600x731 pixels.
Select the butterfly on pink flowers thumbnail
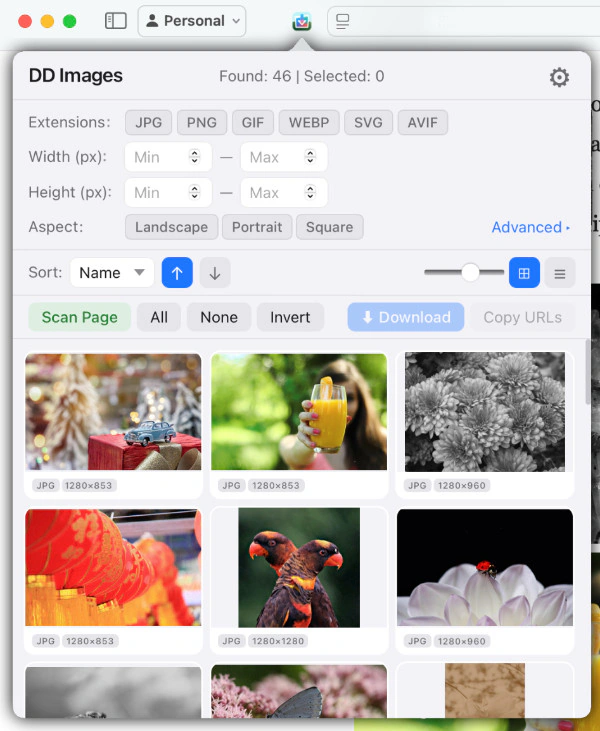[299, 691]
